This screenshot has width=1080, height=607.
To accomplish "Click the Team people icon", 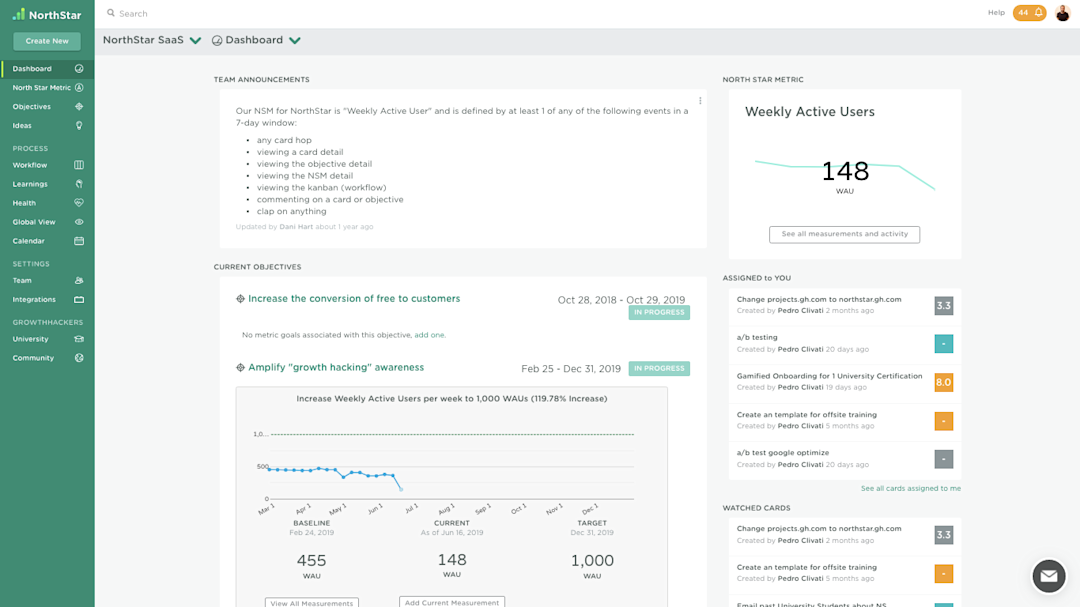I will point(79,280).
